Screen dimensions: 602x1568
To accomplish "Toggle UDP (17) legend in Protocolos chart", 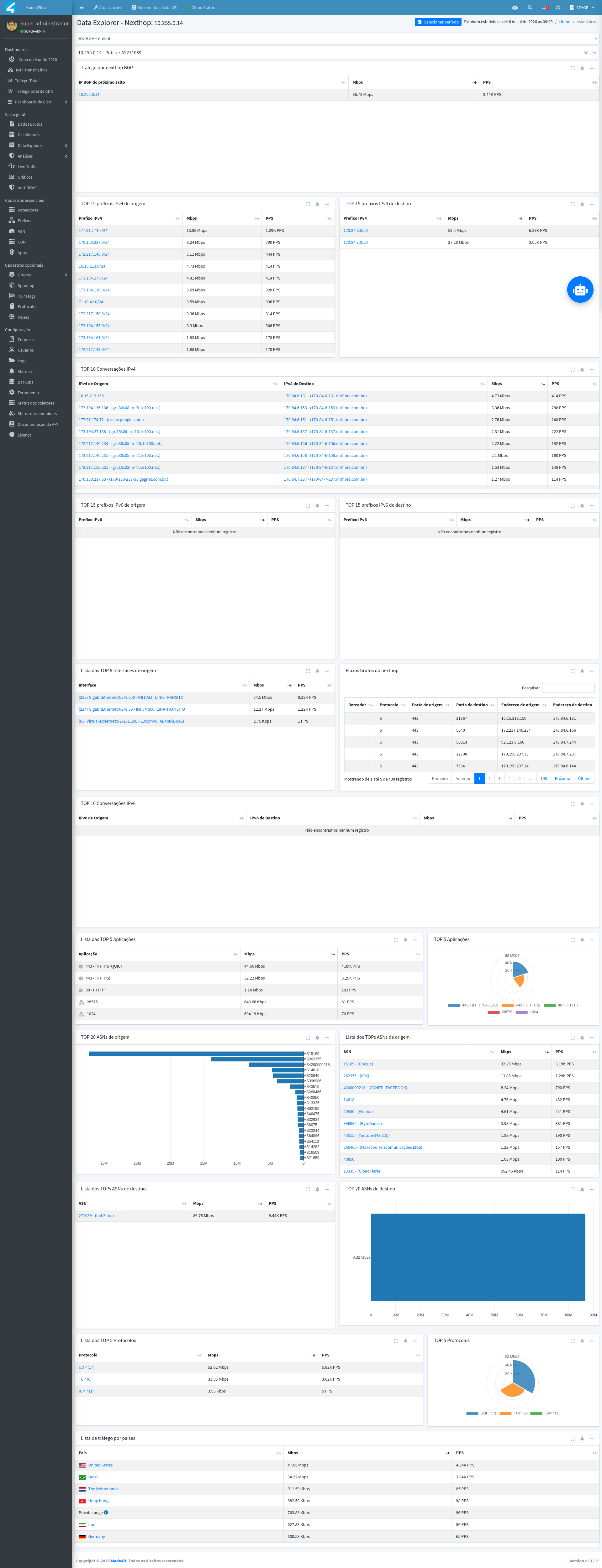I will coord(481,1414).
